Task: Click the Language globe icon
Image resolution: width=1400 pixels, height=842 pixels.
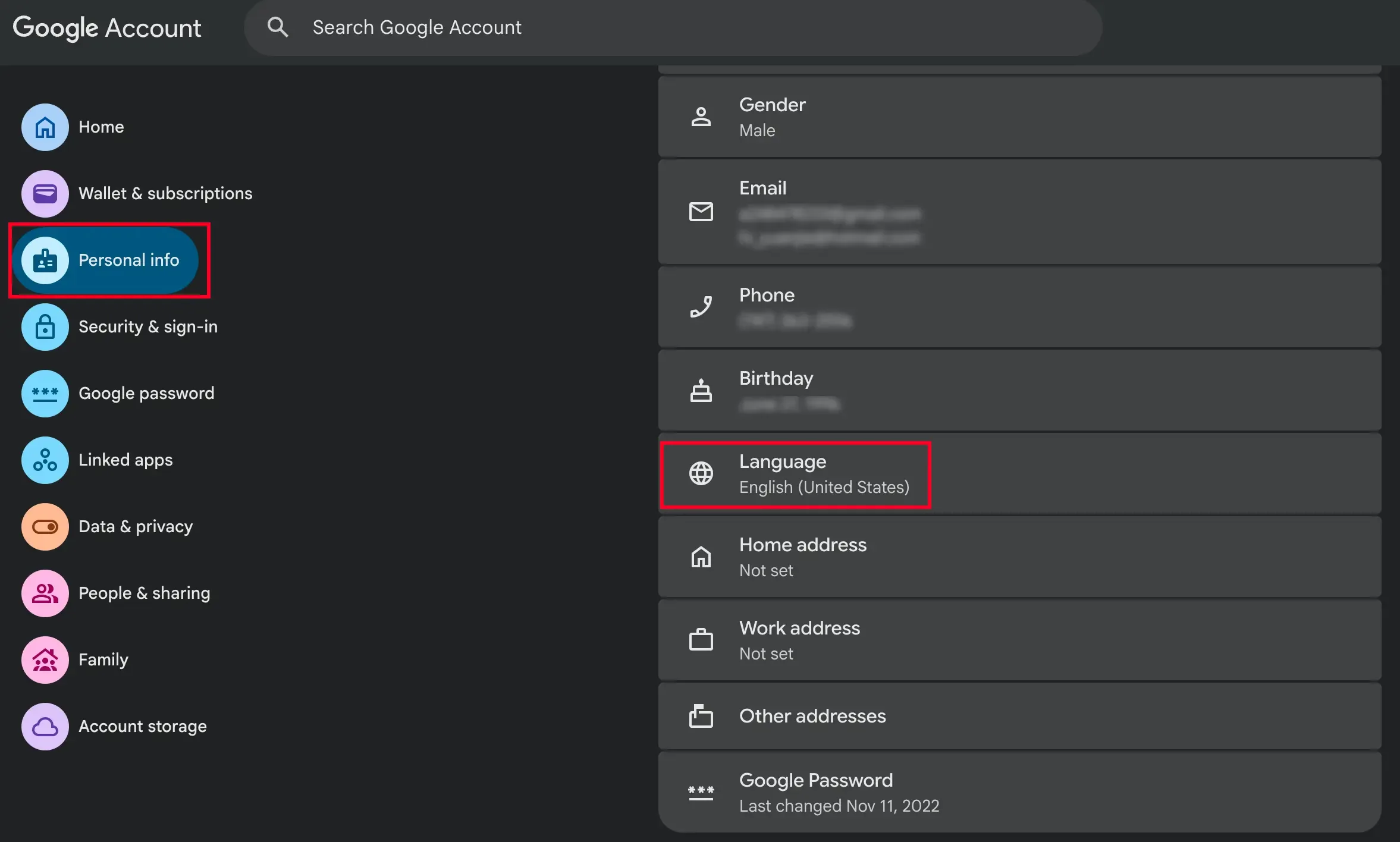Action: pyautogui.click(x=701, y=473)
